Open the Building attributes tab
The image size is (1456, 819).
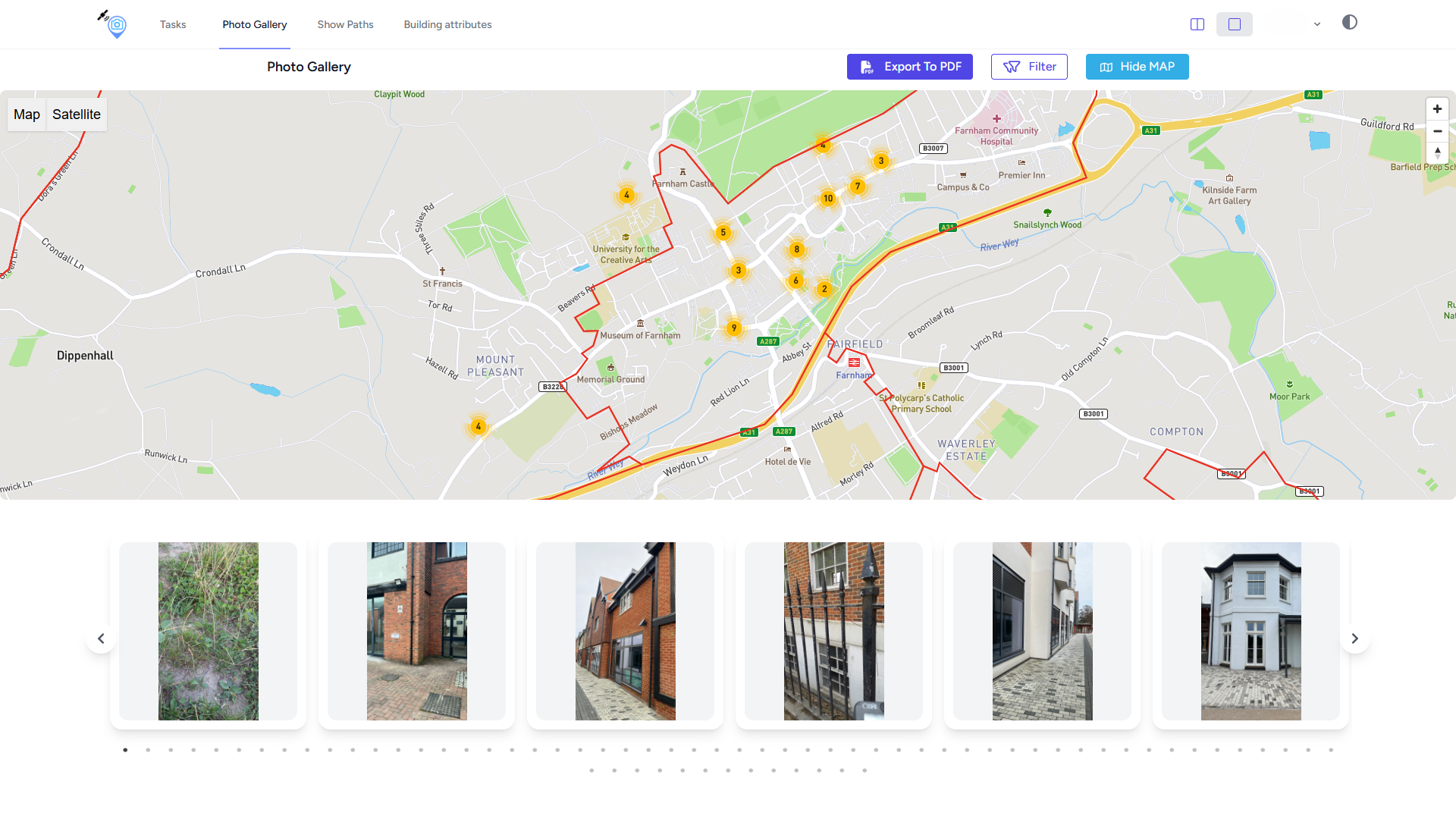coord(447,24)
